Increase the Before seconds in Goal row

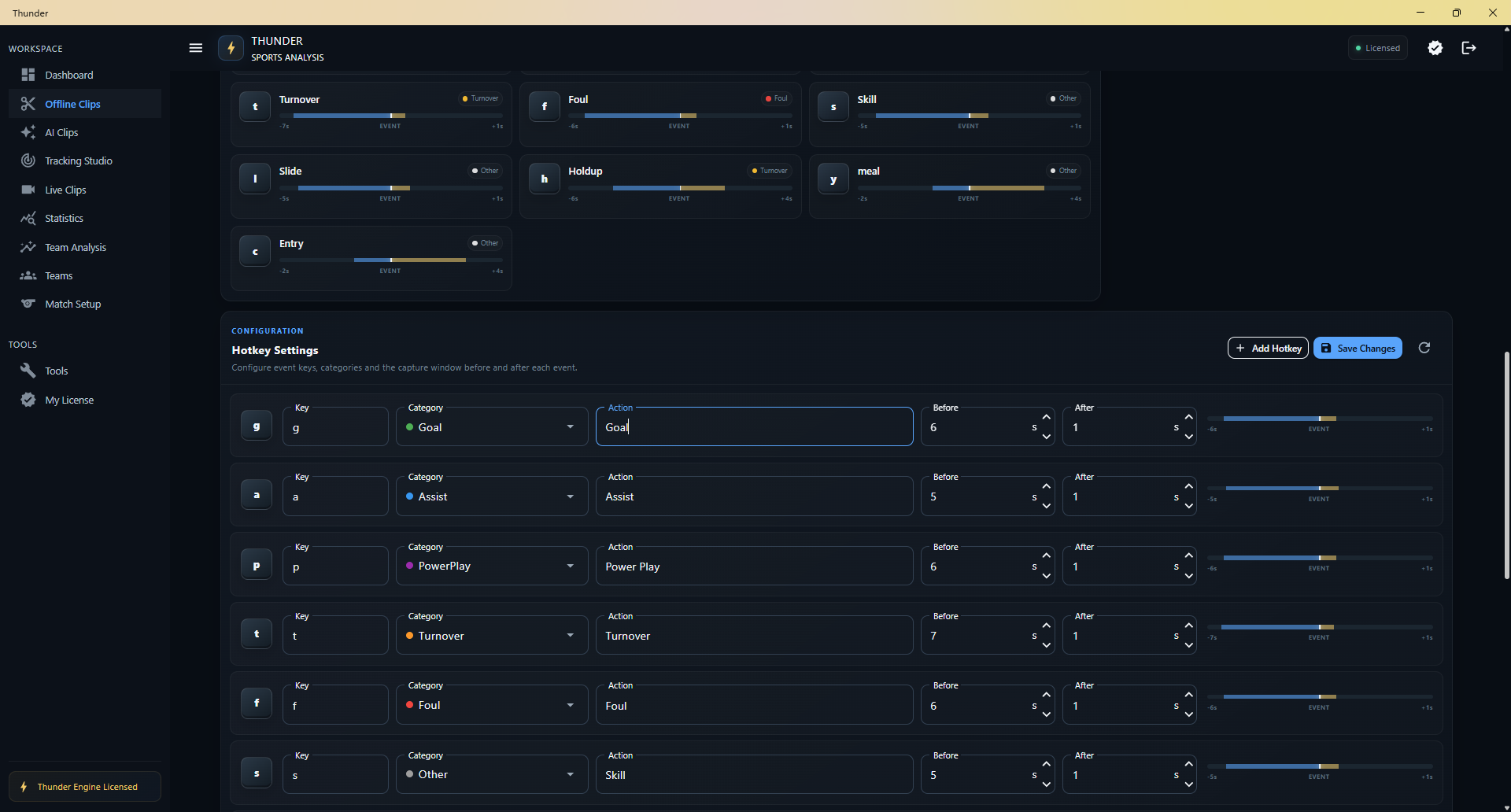1046,417
